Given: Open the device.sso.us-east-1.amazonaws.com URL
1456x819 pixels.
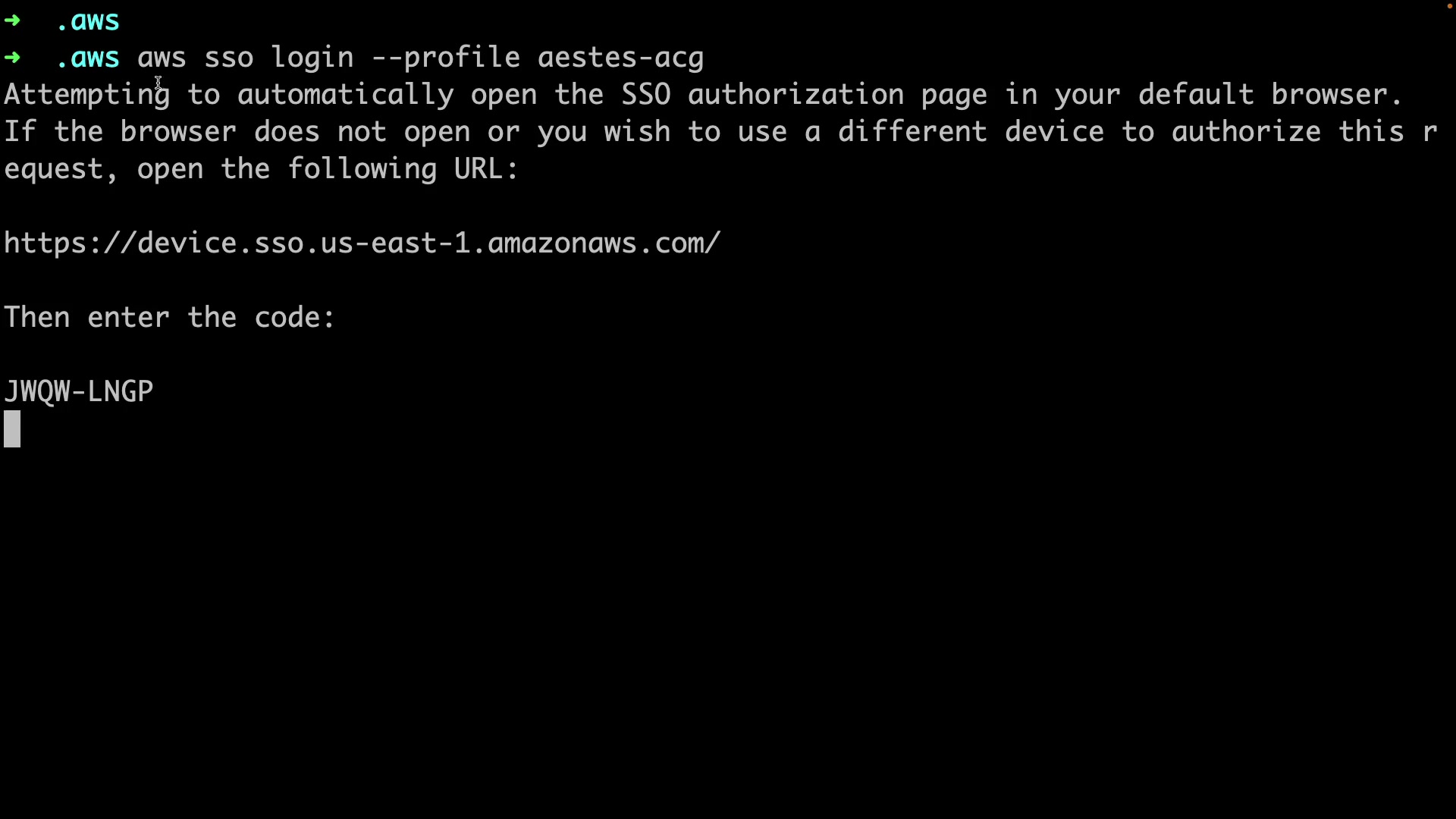Looking at the screenshot, I should (x=362, y=243).
